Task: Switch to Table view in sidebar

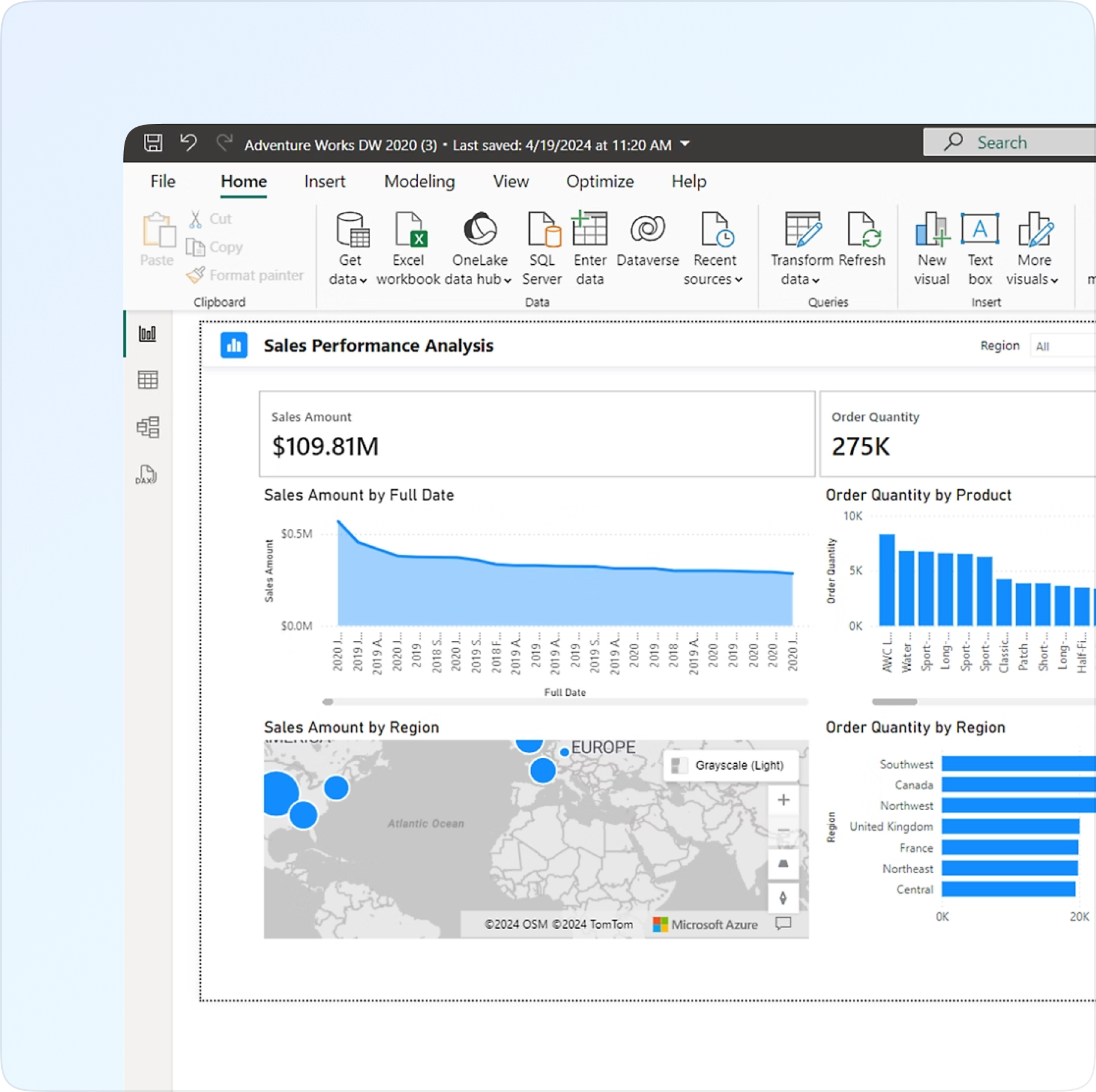Action: 147,380
